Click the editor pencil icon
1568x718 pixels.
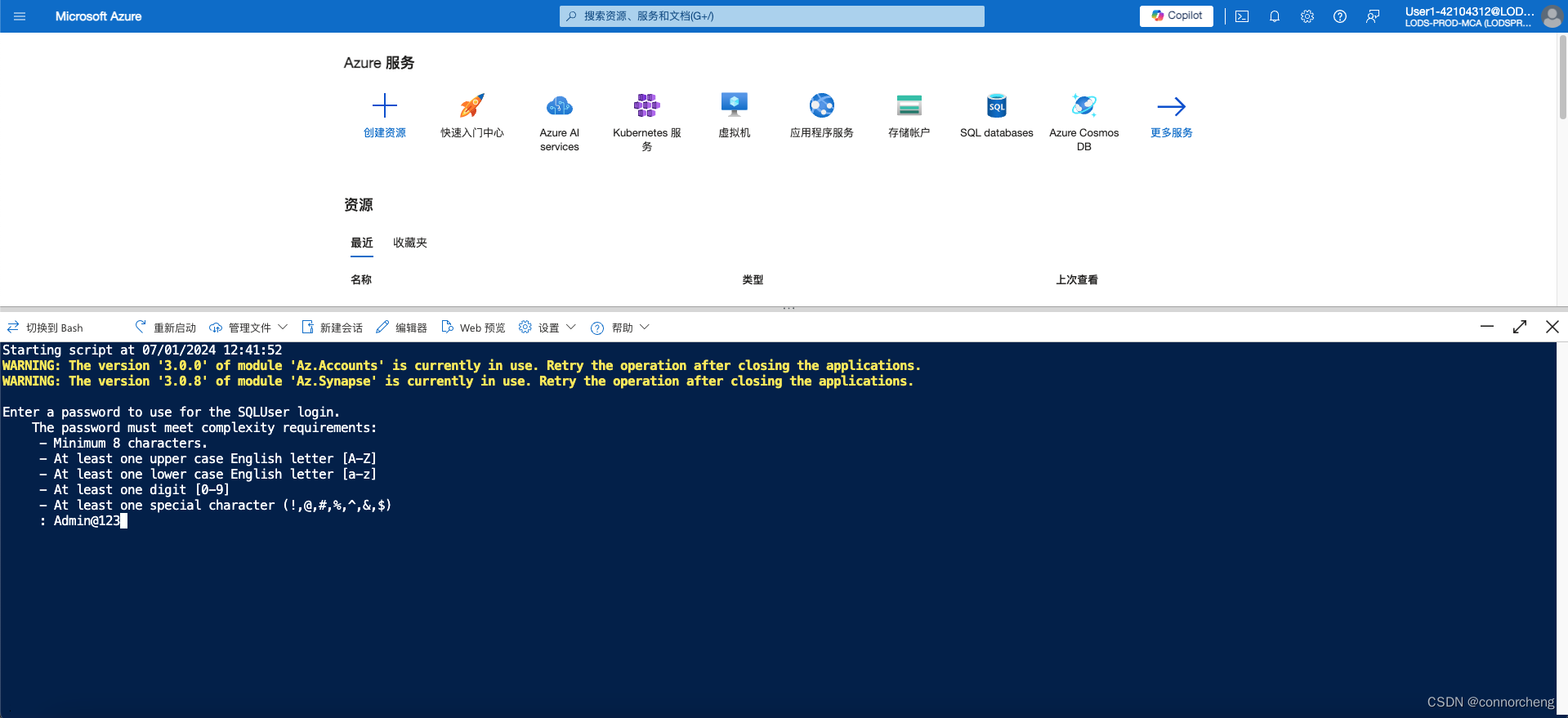382,327
